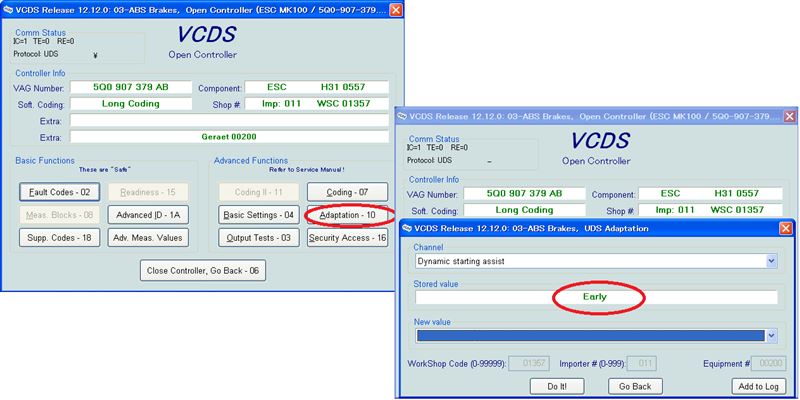Click Soft. Coding field in right window
Image resolution: width=800 pixels, height=400 pixels.
[524, 210]
